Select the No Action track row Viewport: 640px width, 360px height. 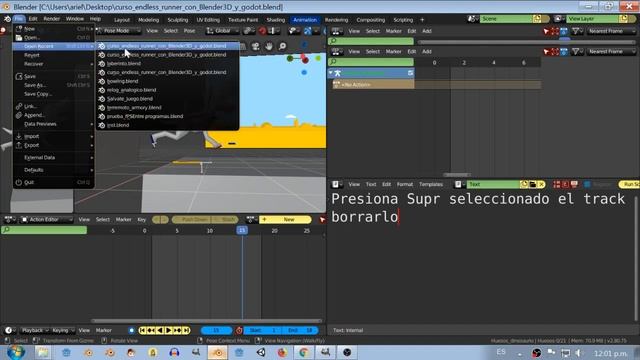click(373, 84)
